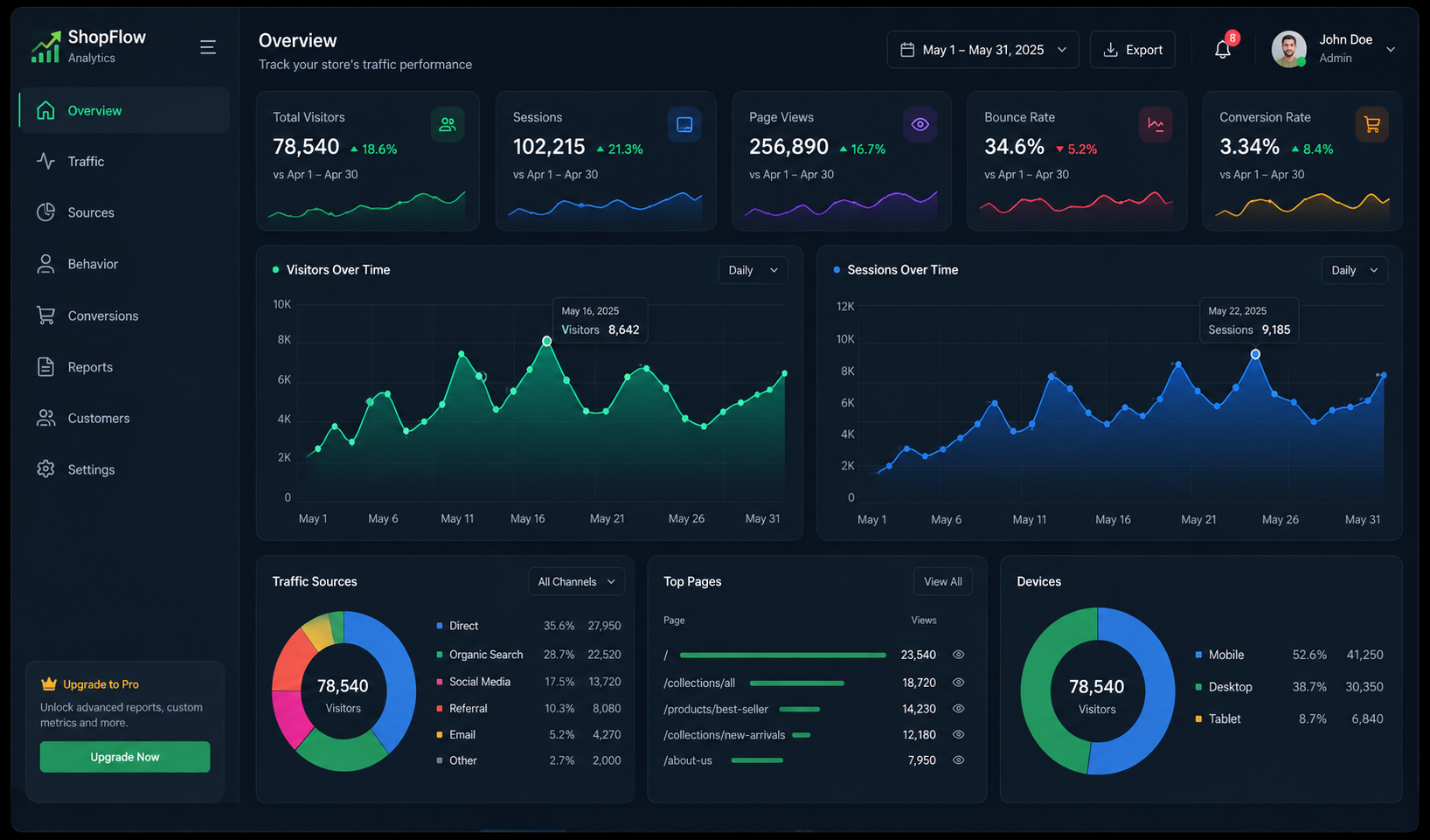The image size is (1430, 840).
Task: Open Reports from the sidebar
Action: pos(124,367)
